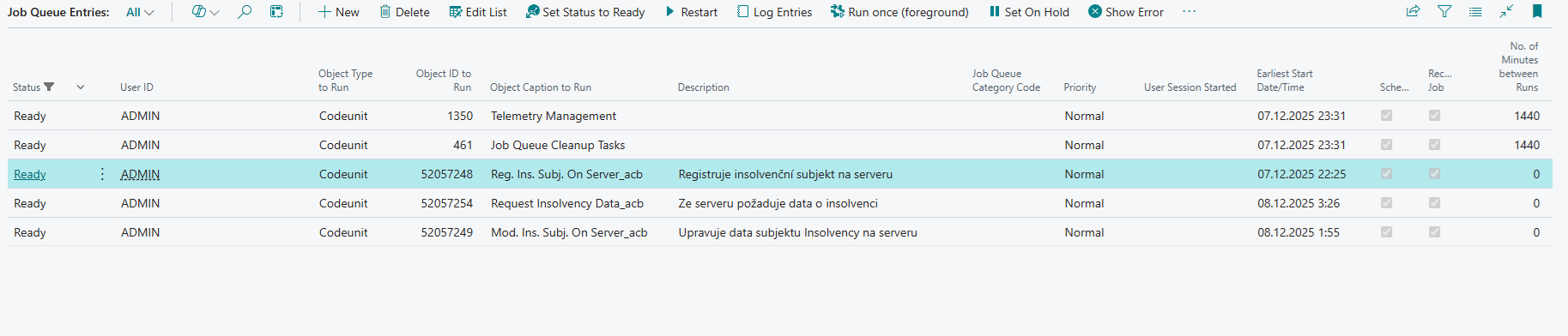Toggle Recurring Job checkbox for Request Insolvency Data row
This screenshot has width=1568, height=336.
point(1434,203)
